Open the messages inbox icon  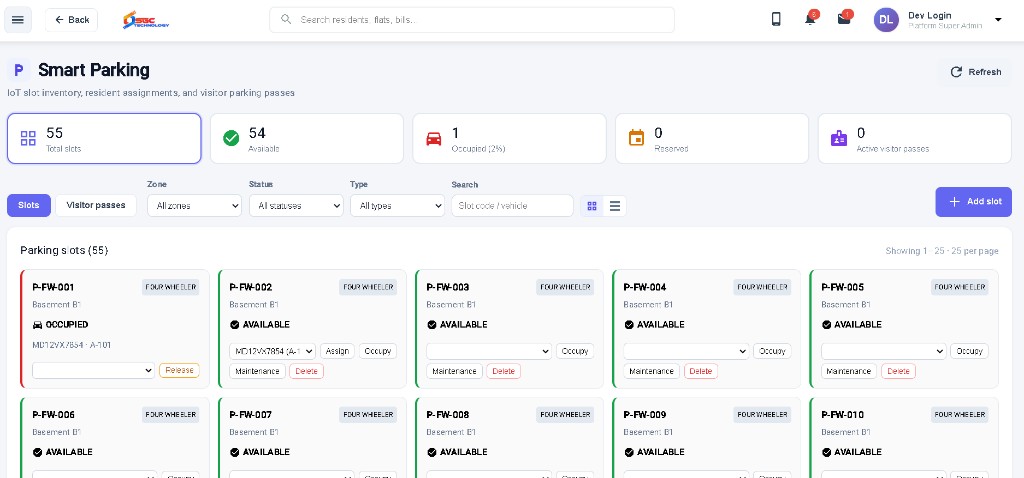[844, 20]
